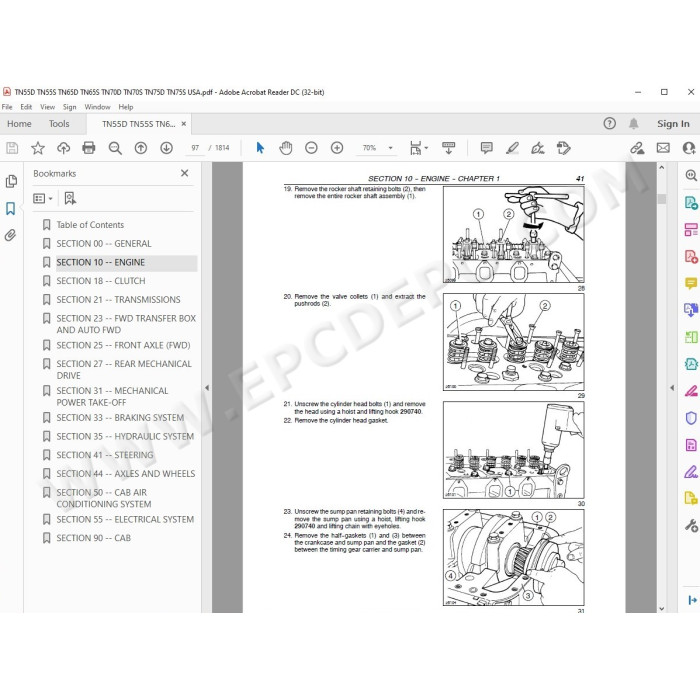Open bookmark options list dropdown
The image size is (700, 700).
click(x=43, y=198)
